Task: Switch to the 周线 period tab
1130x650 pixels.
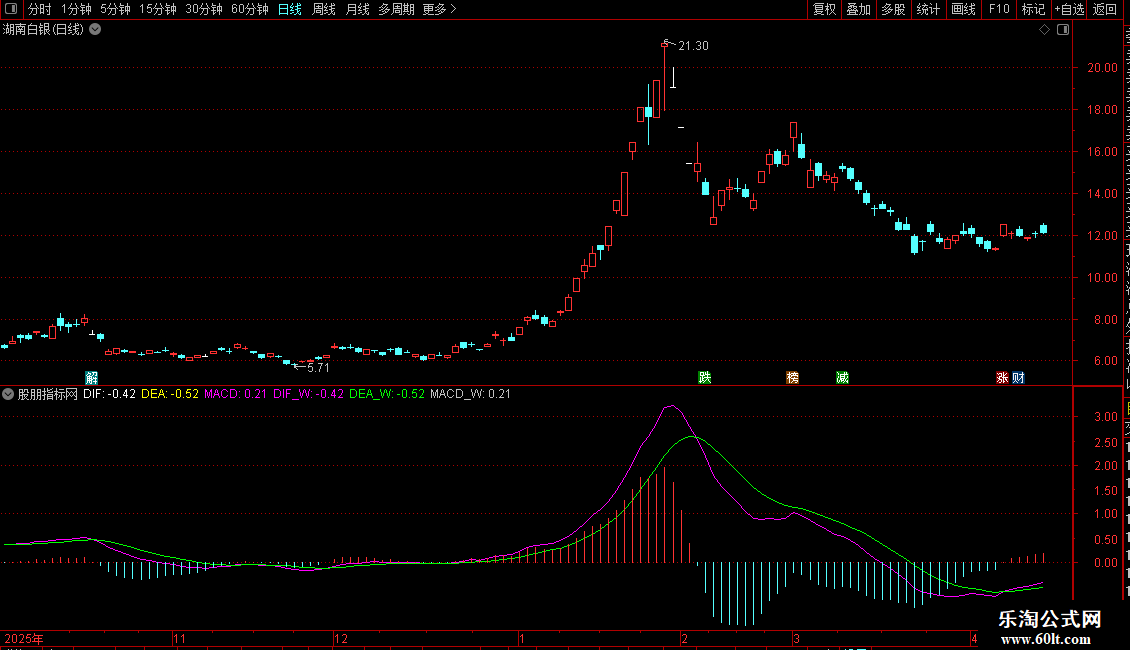Action: point(324,9)
